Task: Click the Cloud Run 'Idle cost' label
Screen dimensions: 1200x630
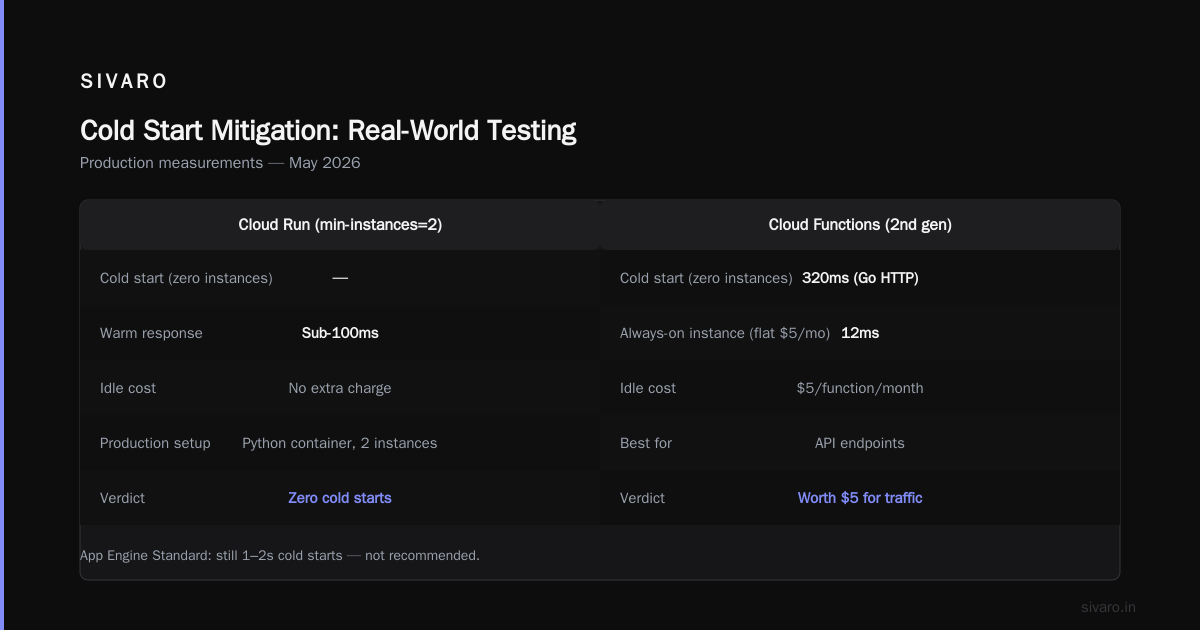Action: [x=128, y=388]
